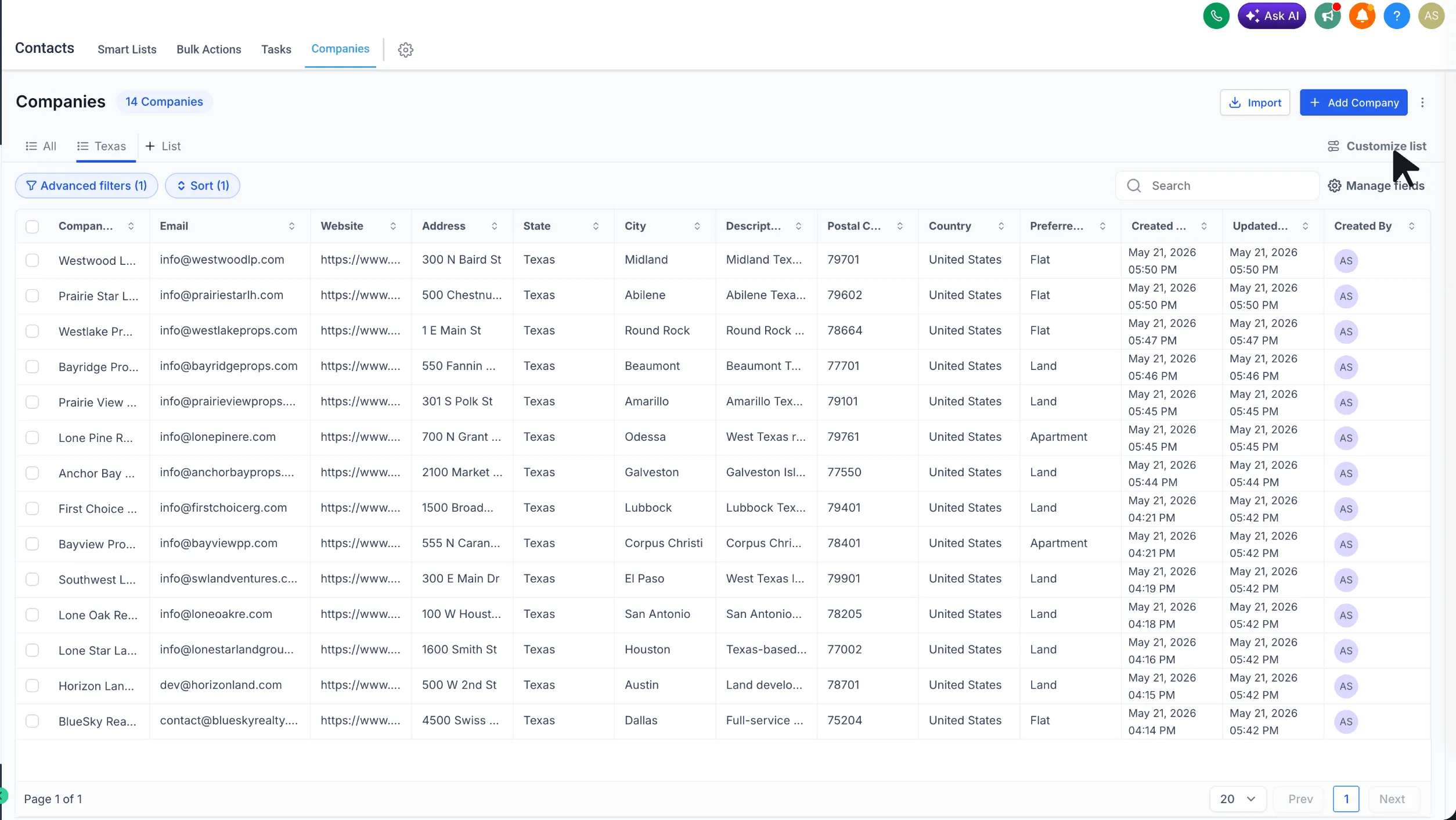1456x820 pixels.
Task: Sort by Updated column arrows
Action: 1306,226
